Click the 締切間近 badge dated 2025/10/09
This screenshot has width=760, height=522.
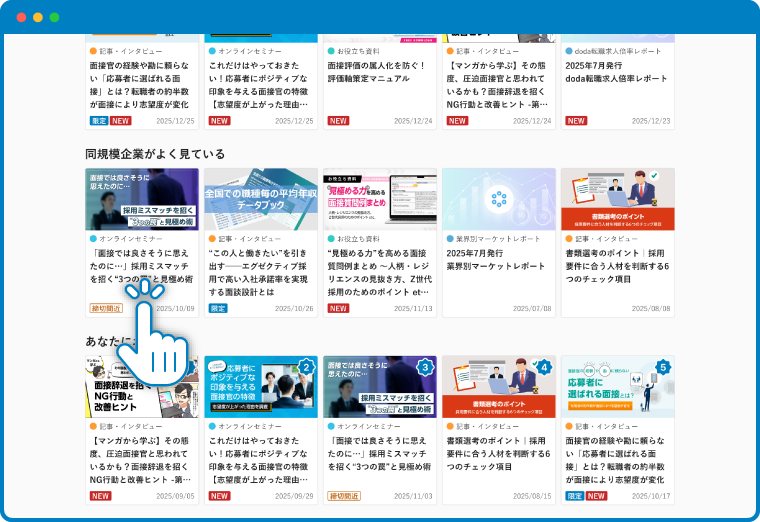click(x=106, y=309)
